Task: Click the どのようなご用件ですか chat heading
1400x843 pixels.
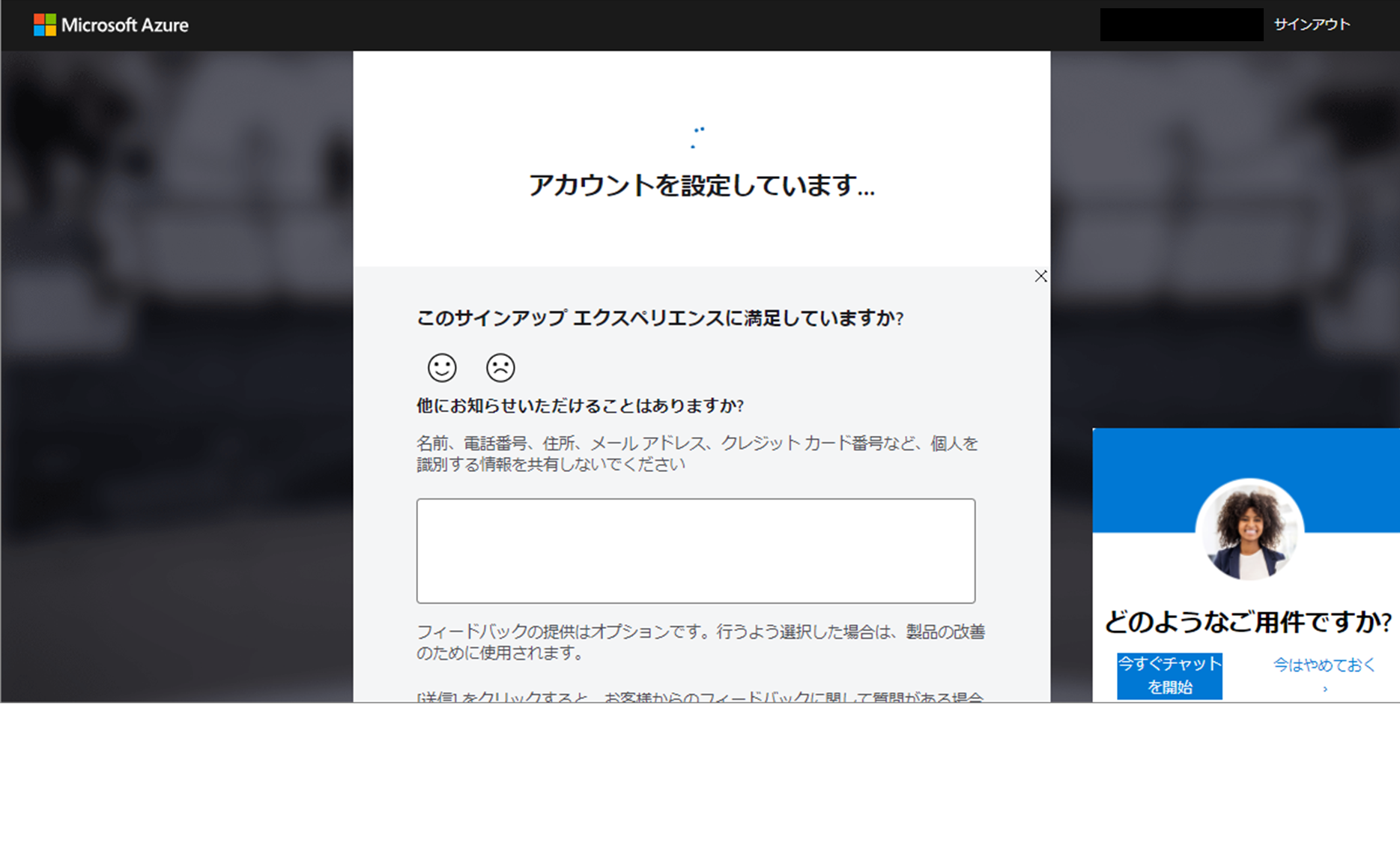Action: tap(1247, 621)
